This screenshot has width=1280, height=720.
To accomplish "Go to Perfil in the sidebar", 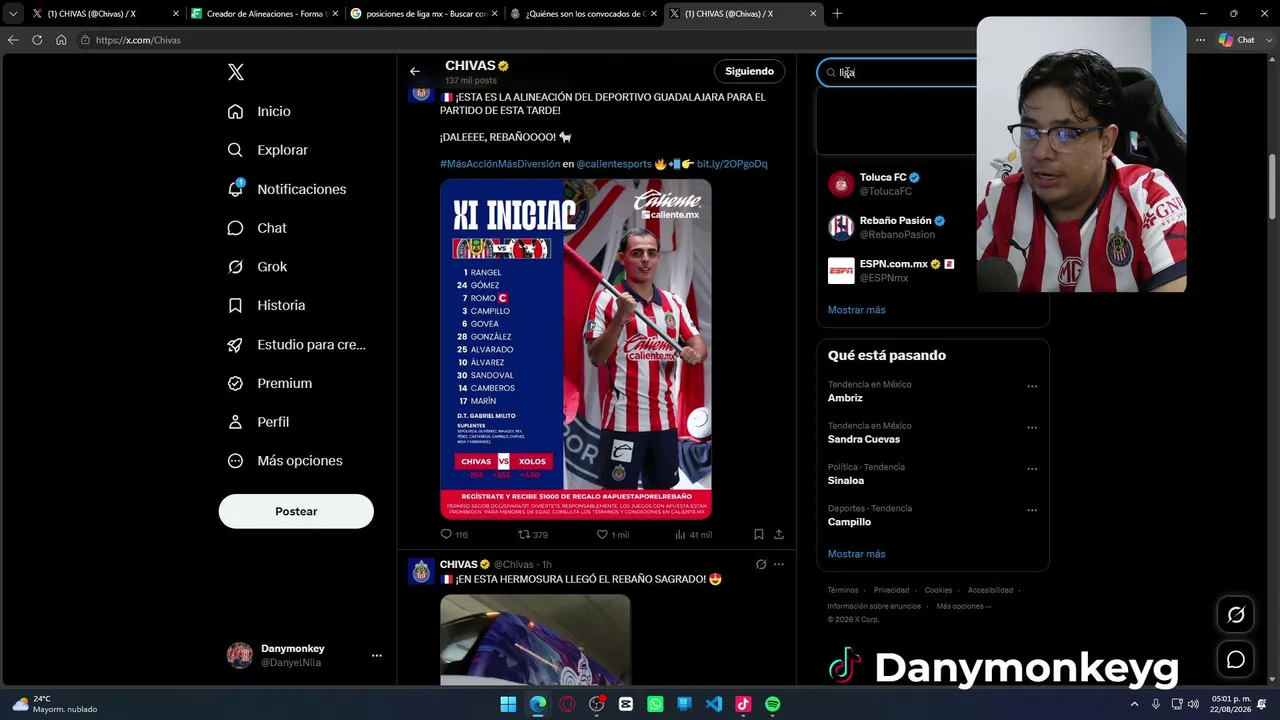I will point(258,422).
